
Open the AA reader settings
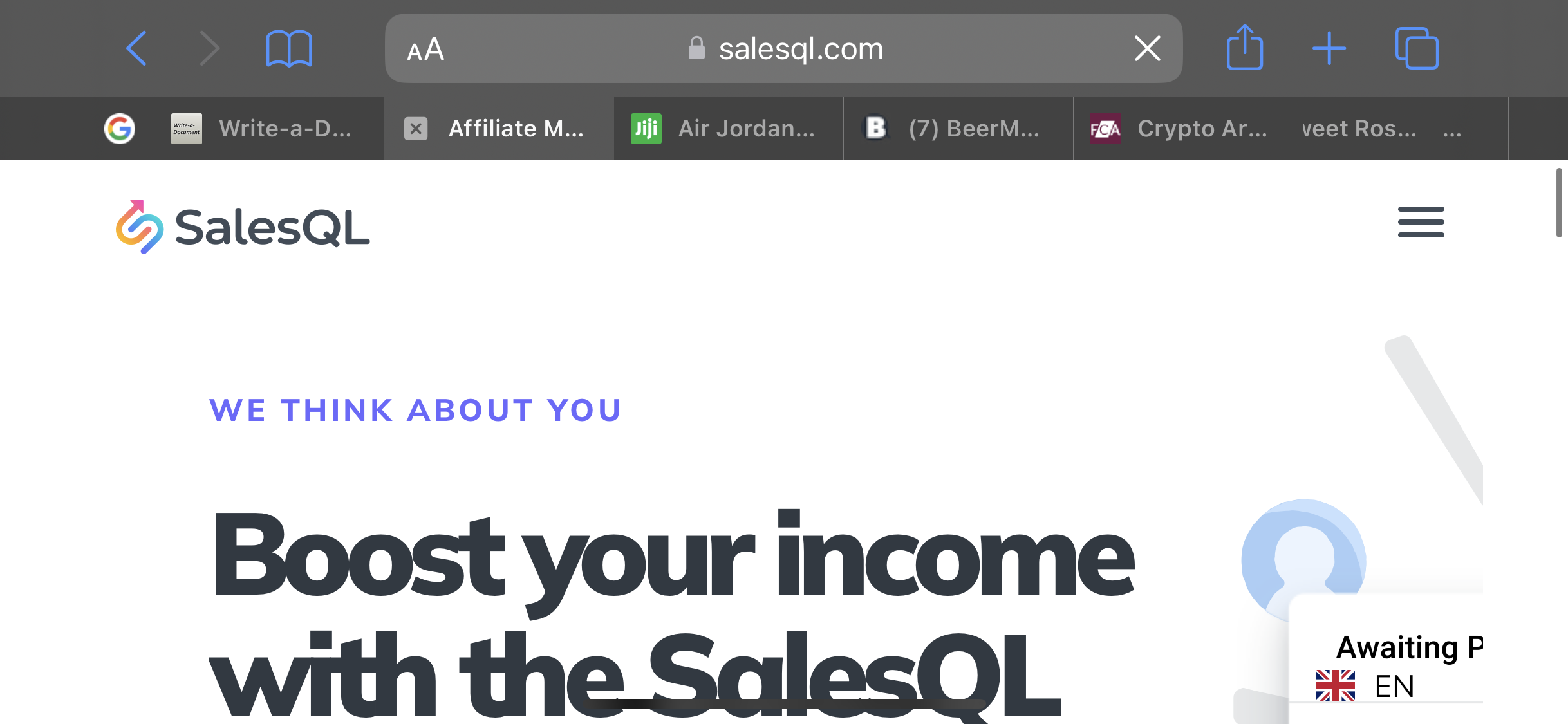click(x=425, y=49)
